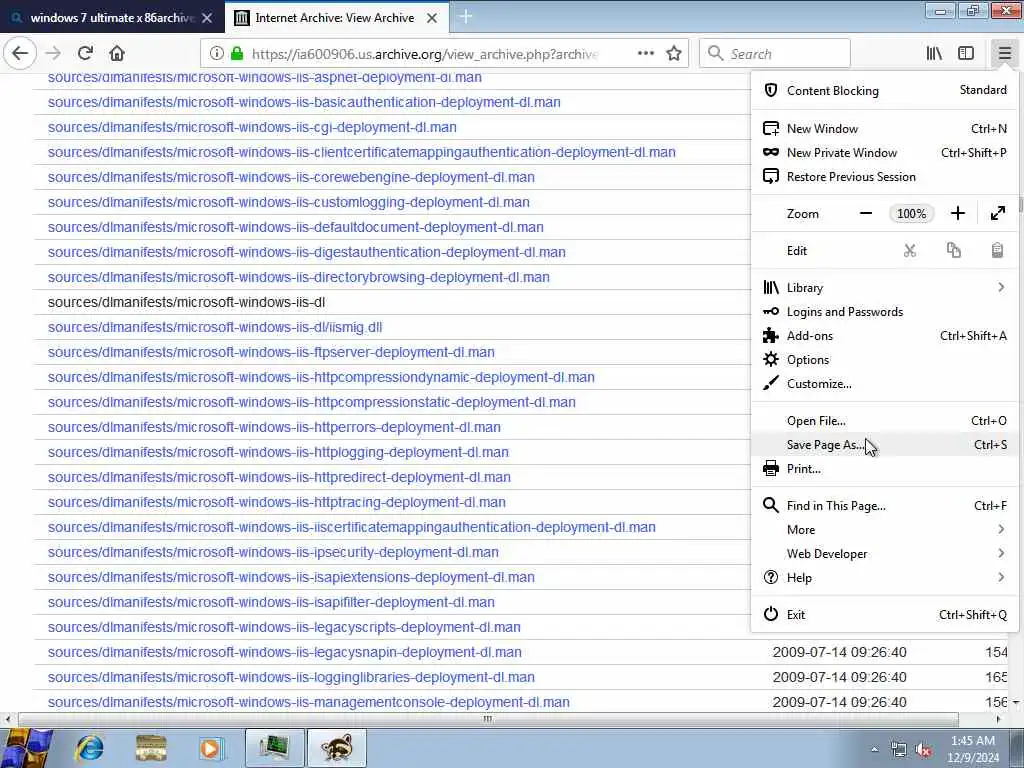
Task: Bookmark this page with the star
Action: [x=674, y=54]
